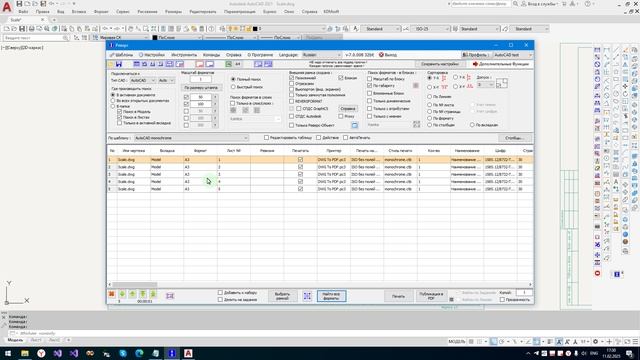Click the A4 icon in Reverse toolbar
The width and height of the screenshot is (640, 360).
coord(238,64)
